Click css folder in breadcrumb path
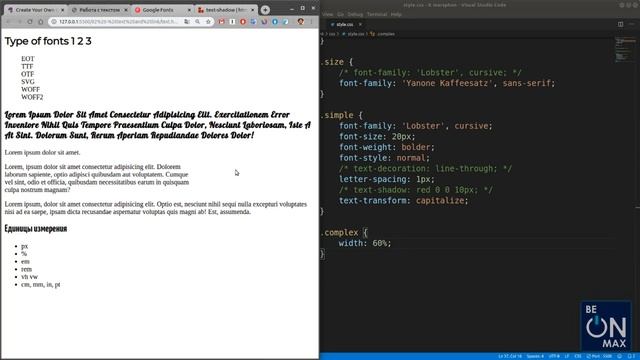This screenshot has width=640, height=360. (332, 34)
